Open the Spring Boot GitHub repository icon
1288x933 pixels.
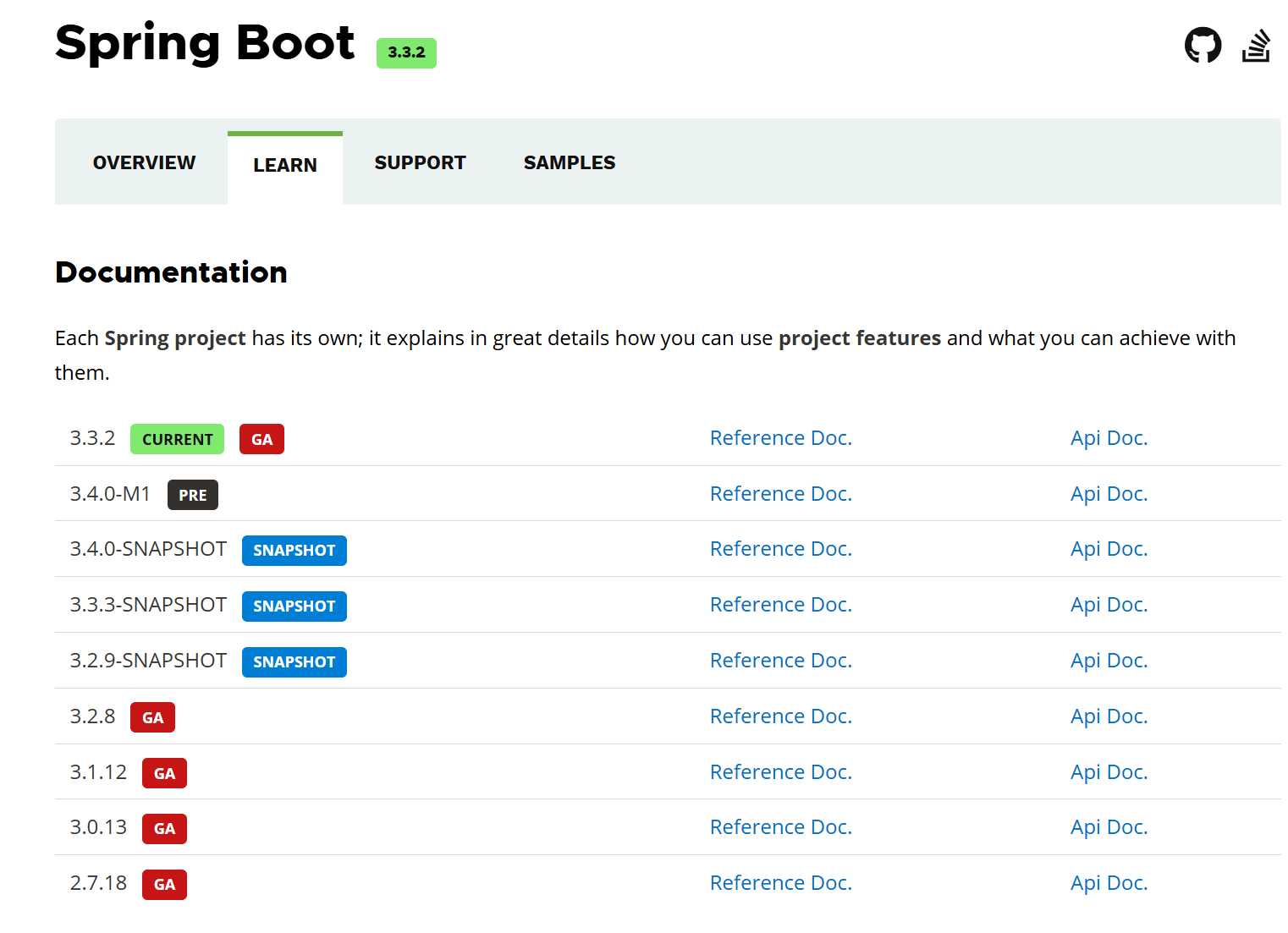1203,46
